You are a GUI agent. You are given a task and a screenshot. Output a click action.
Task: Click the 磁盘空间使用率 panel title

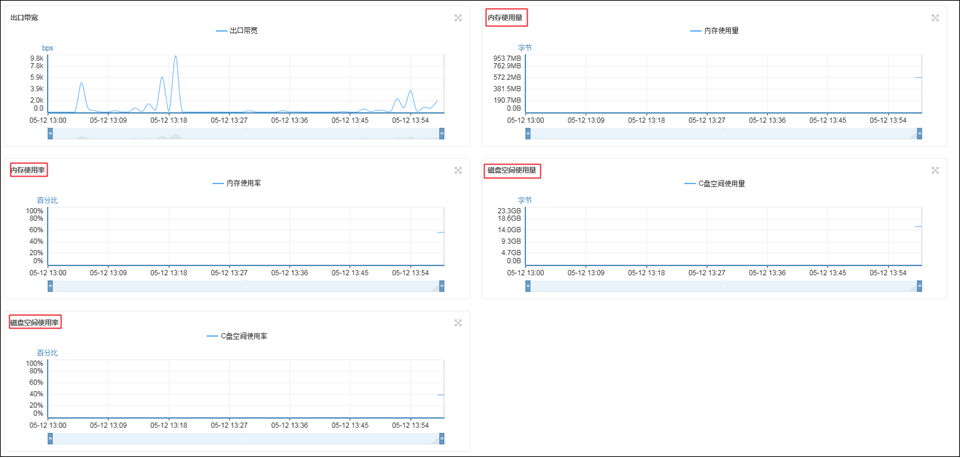35,322
